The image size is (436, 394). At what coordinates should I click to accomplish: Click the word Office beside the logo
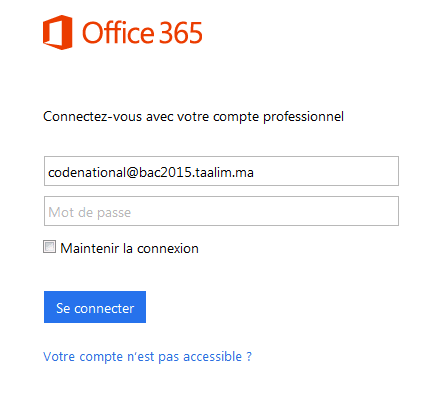click(118, 33)
